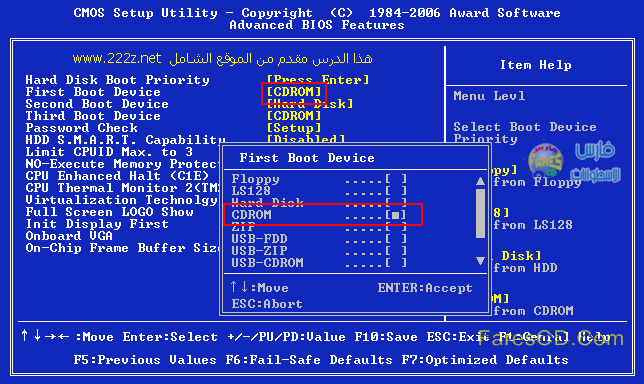Select CPU Enhanced Halt (C1E) item

(117, 176)
